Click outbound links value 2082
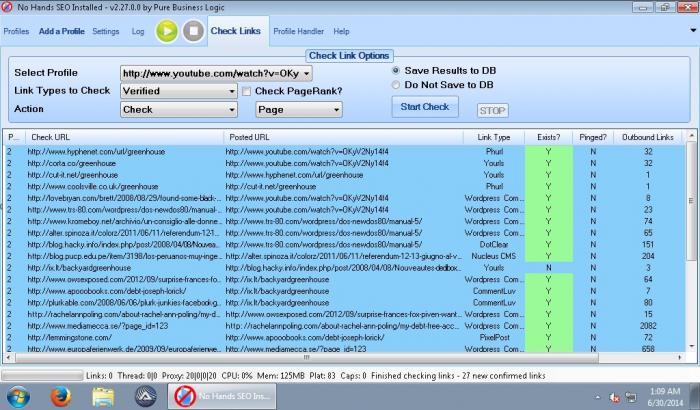The image size is (700, 410). pyautogui.click(x=648, y=326)
